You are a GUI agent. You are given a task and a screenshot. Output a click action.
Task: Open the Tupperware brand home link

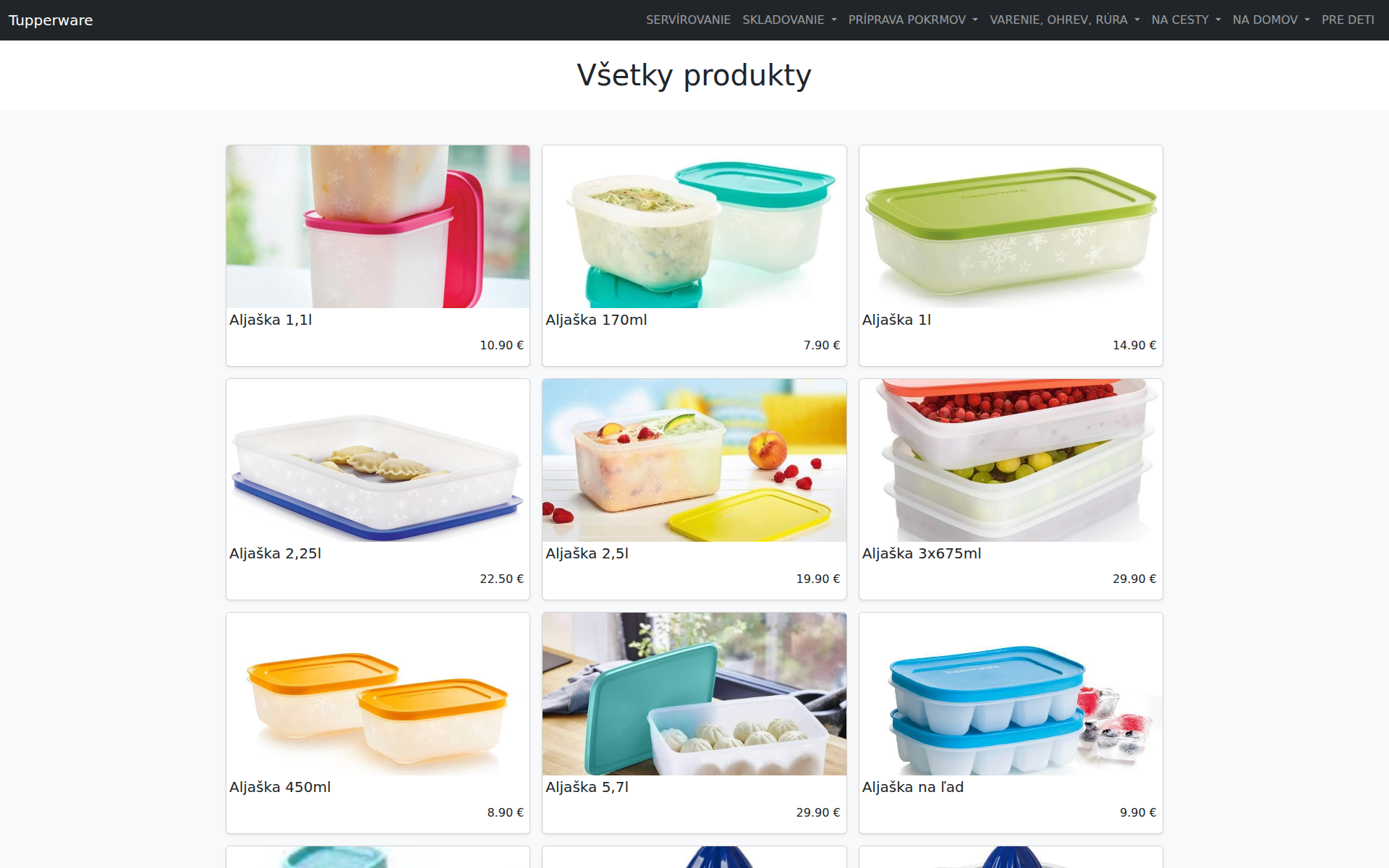[51, 20]
